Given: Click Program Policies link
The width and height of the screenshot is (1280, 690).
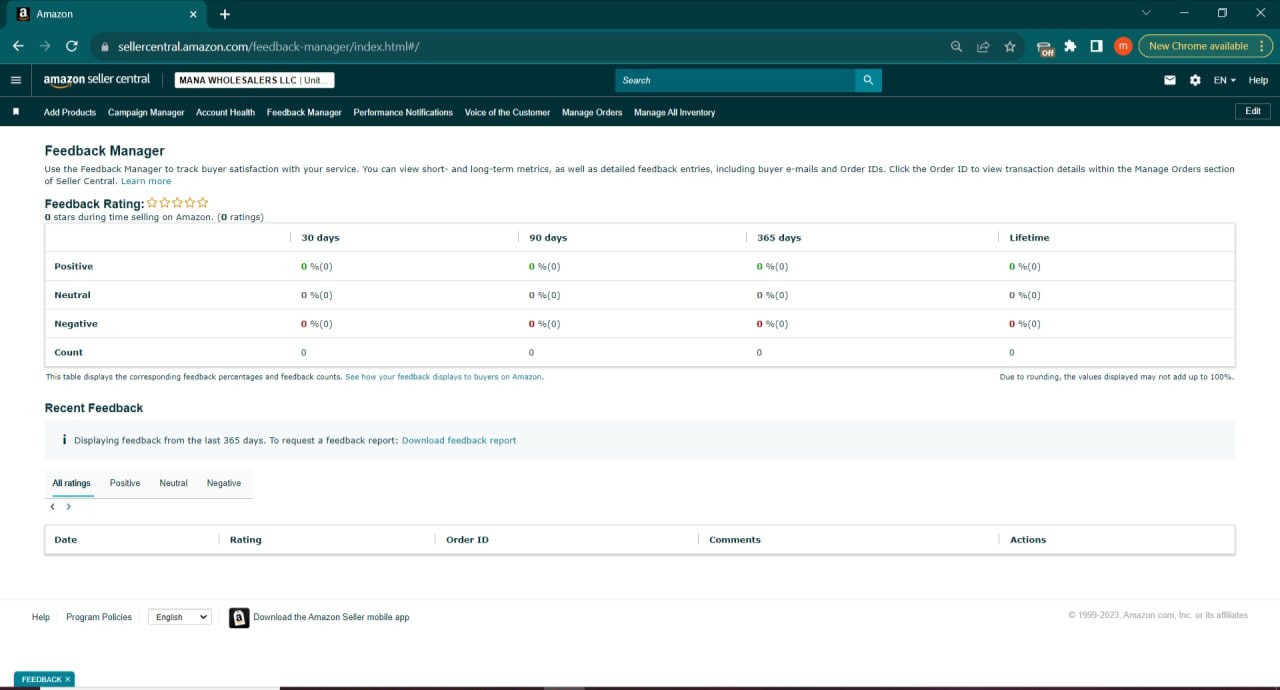Looking at the screenshot, I should tap(99, 617).
